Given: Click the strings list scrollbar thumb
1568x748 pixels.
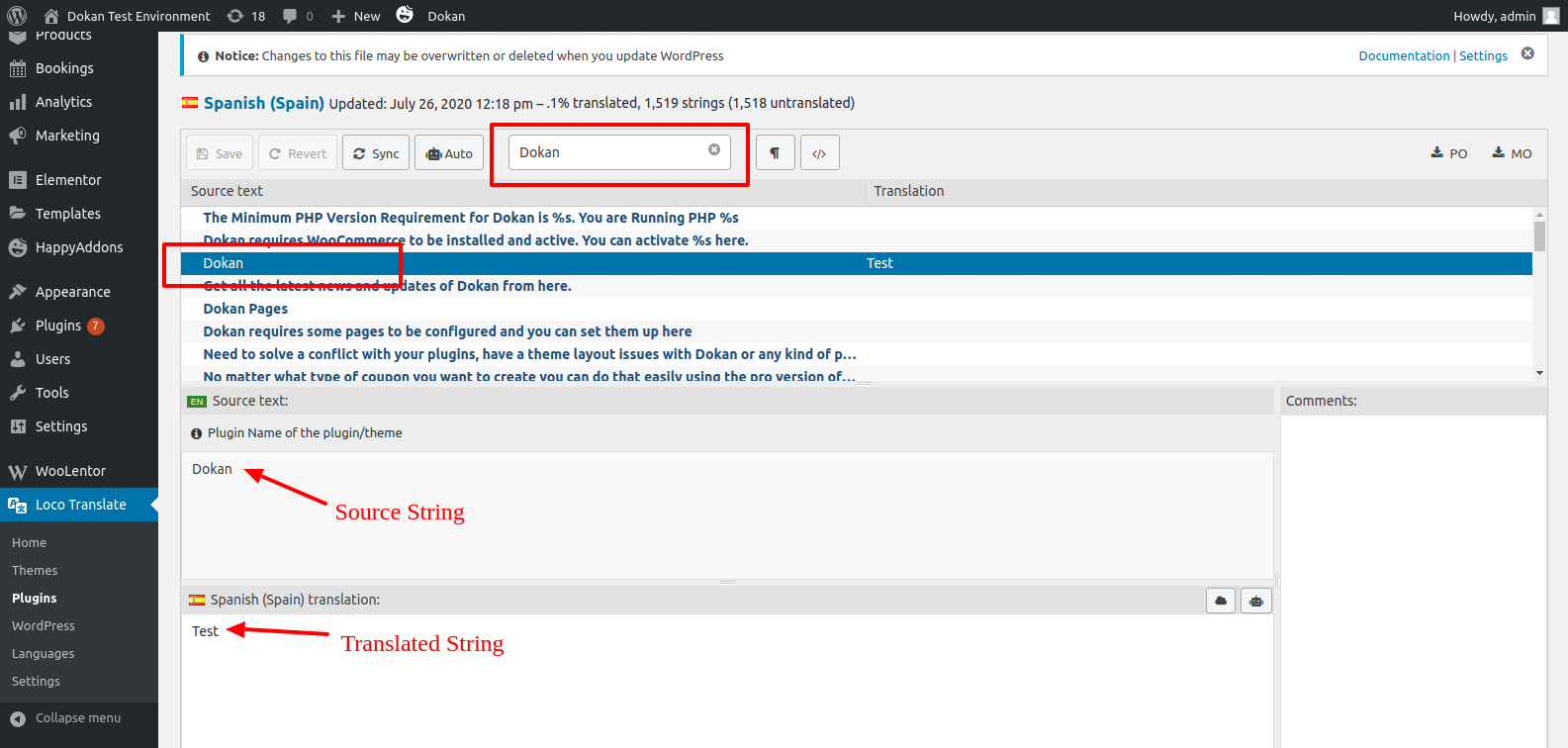Looking at the screenshot, I should [1539, 235].
